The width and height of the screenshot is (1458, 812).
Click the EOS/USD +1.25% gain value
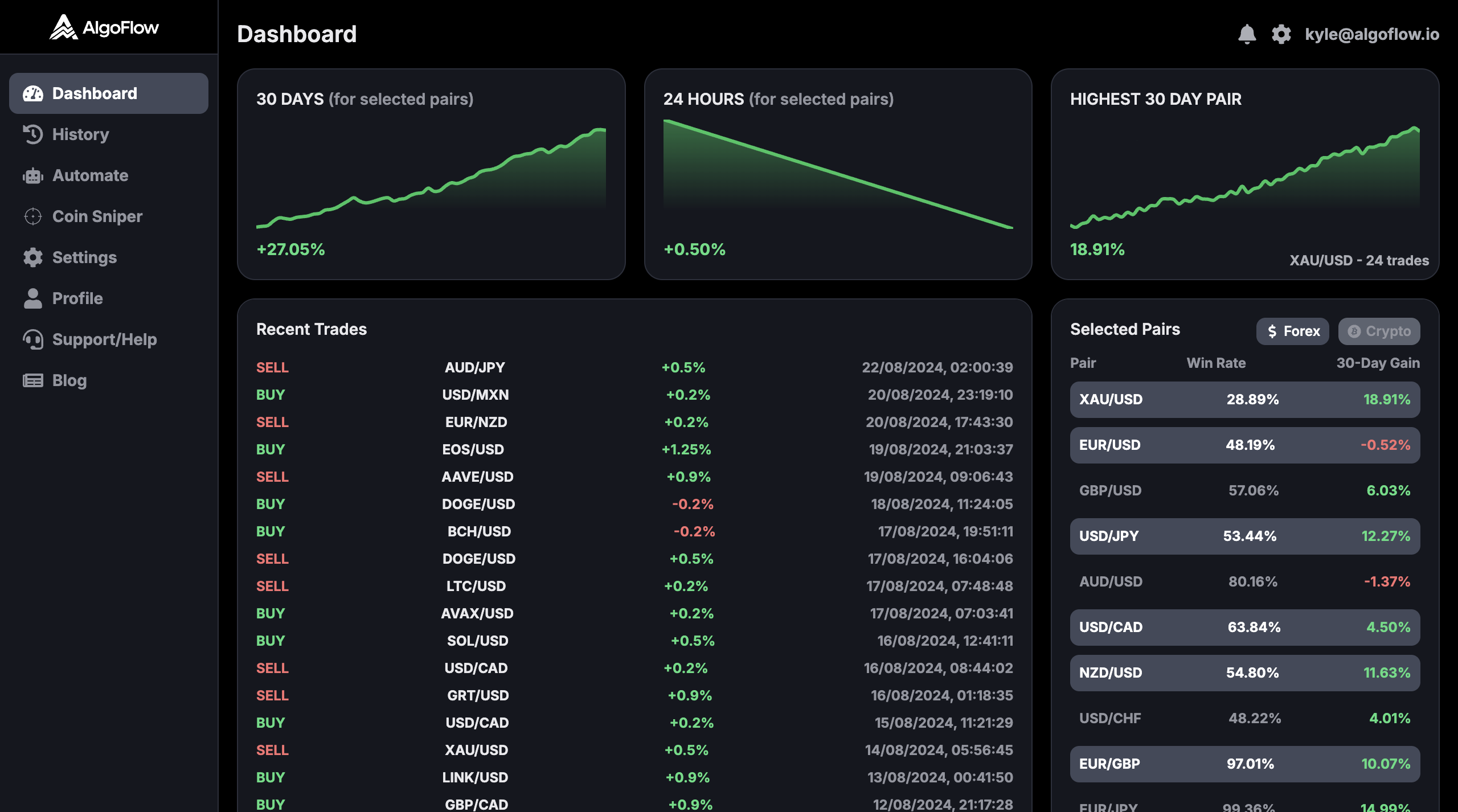(686, 450)
